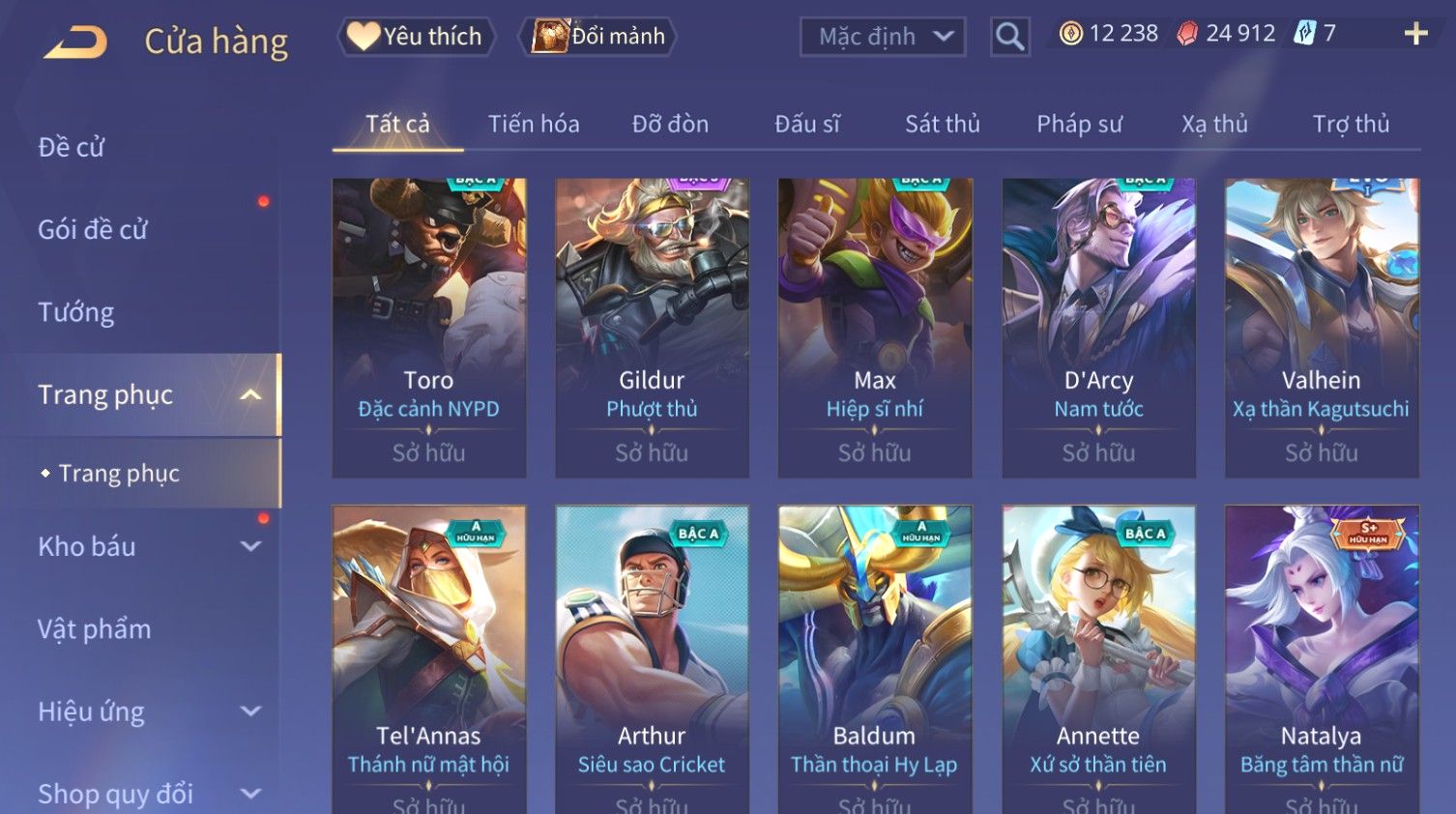This screenshot has width=1456, height=814.
Task: Switch to the Sát thủ tab
Action: 942,124
